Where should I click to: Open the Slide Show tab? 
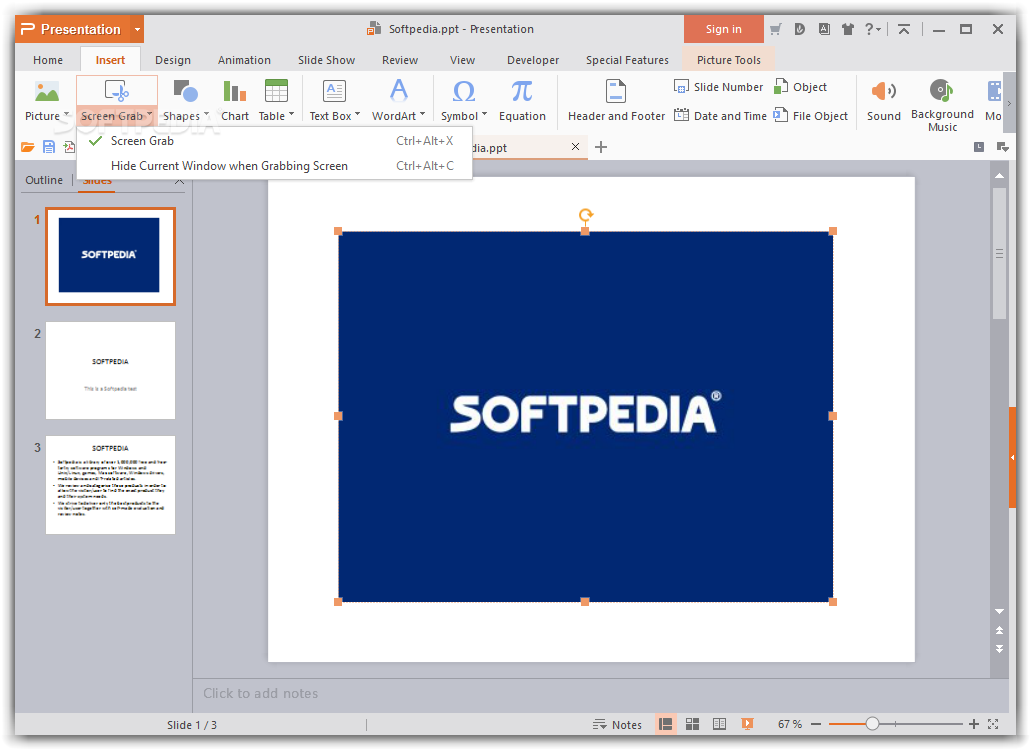[326, 60]
